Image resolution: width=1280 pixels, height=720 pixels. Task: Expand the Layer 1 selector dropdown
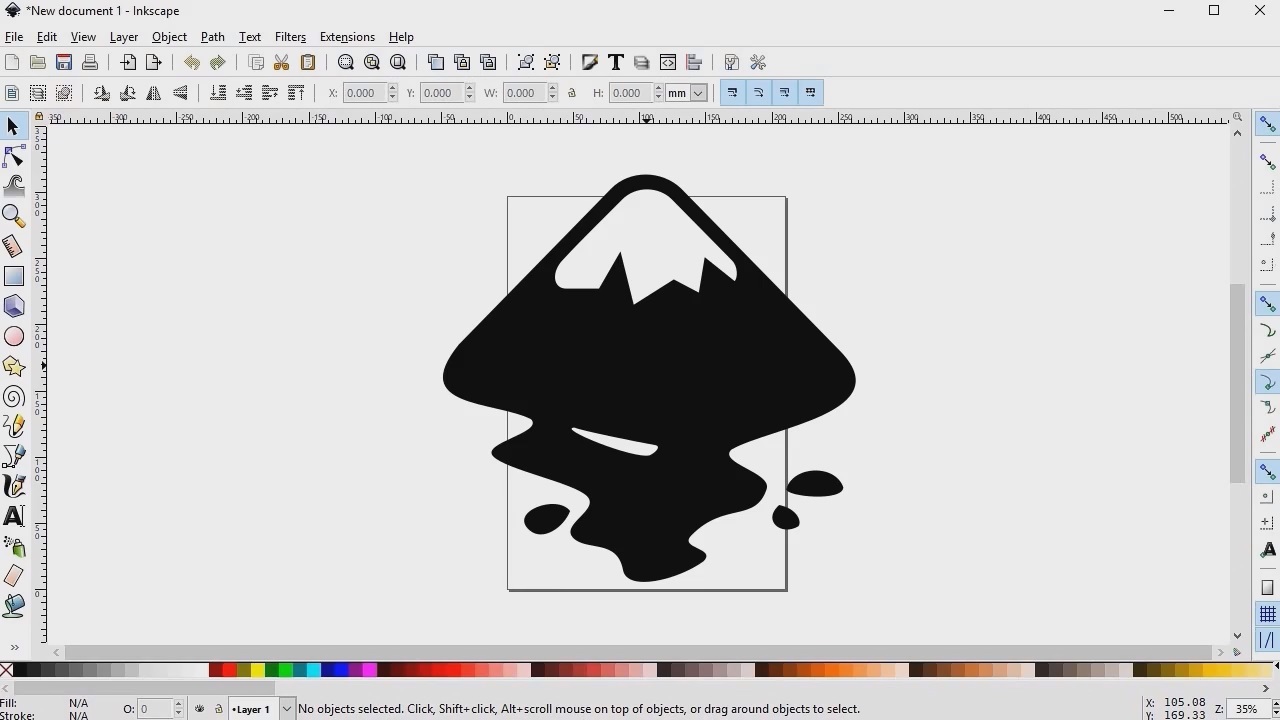pyautogui.click(x=287, y=709)
